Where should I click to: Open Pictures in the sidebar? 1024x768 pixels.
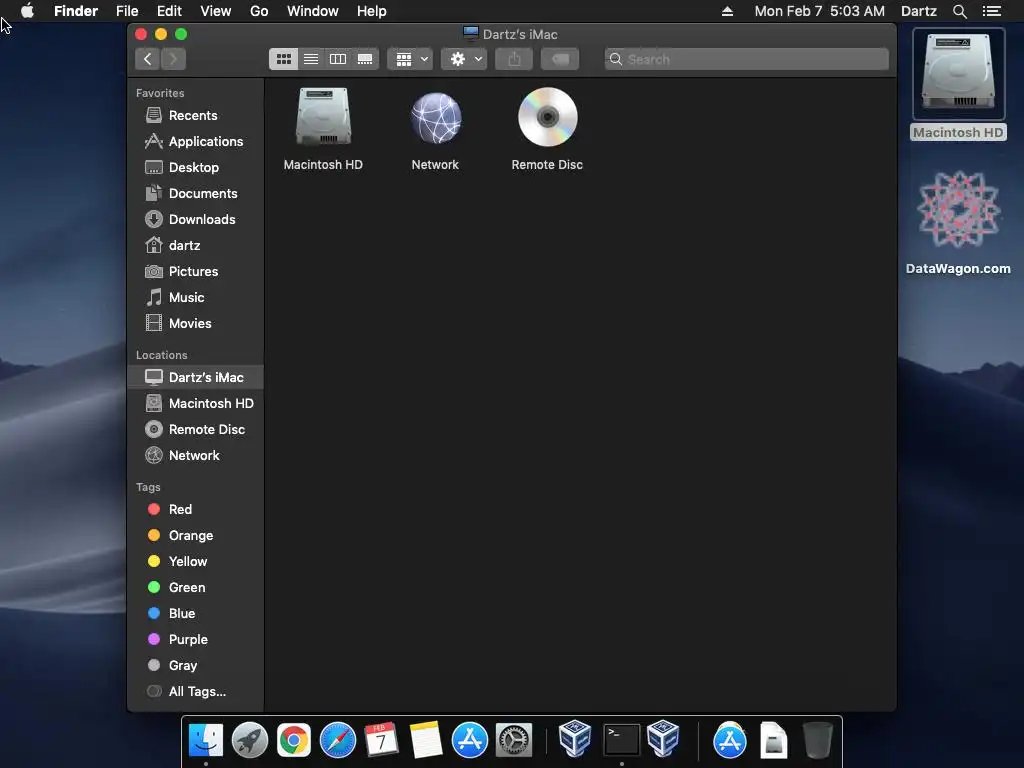click(195, 272)
